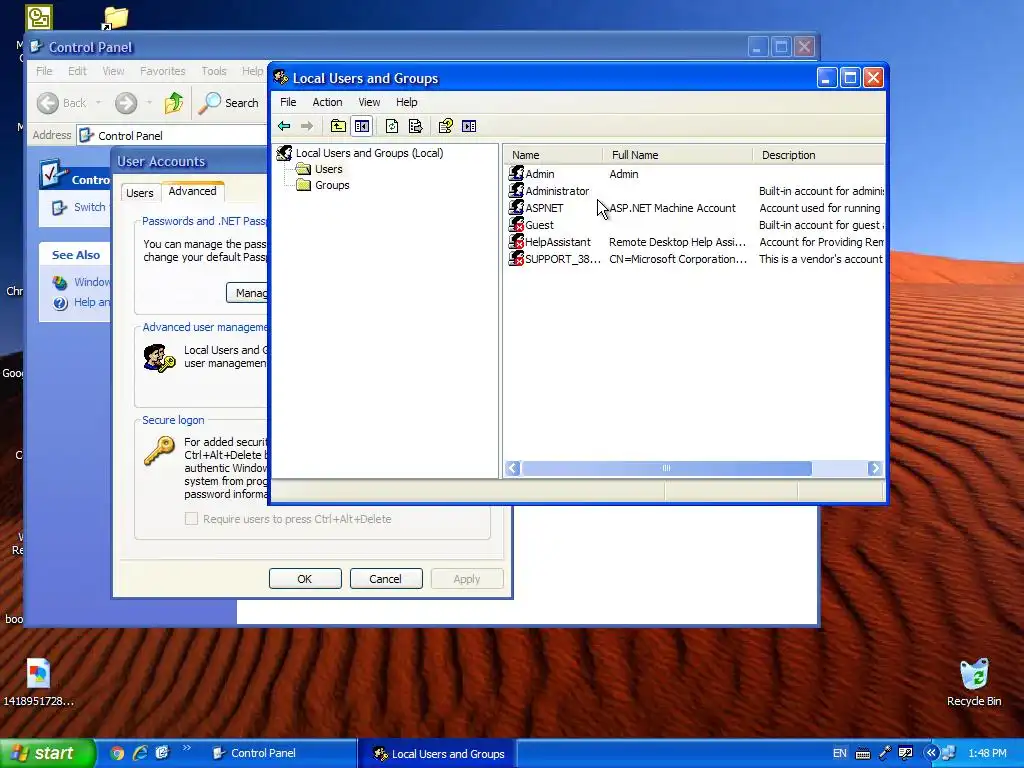The height and width of the screenshot is (768, 1024).
Task: Open the Help menu in Local Users and Groups
Action: (406, 102)
